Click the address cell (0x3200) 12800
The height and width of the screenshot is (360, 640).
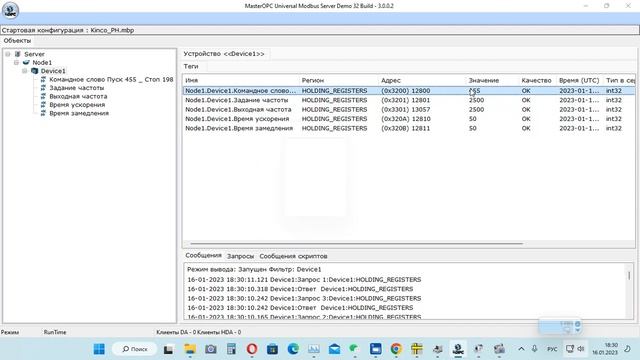pos(405,91)
